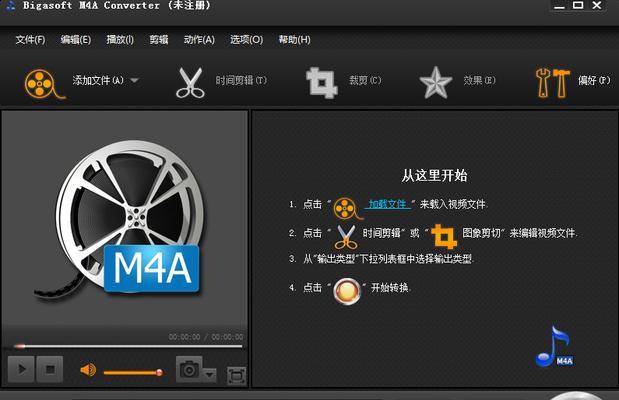This screenshot has height=400, width=619.
Task: Click the 裁剪(C) toolbar label
Action: coord(365,80)
